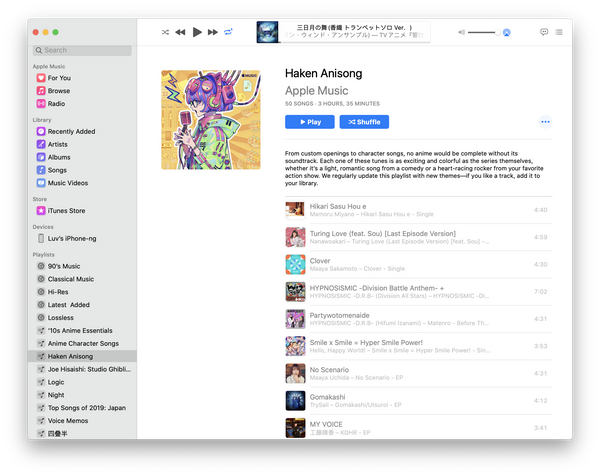The image size is (600, 476).
Task: Start playback with the play button
Action: point(197,32)
